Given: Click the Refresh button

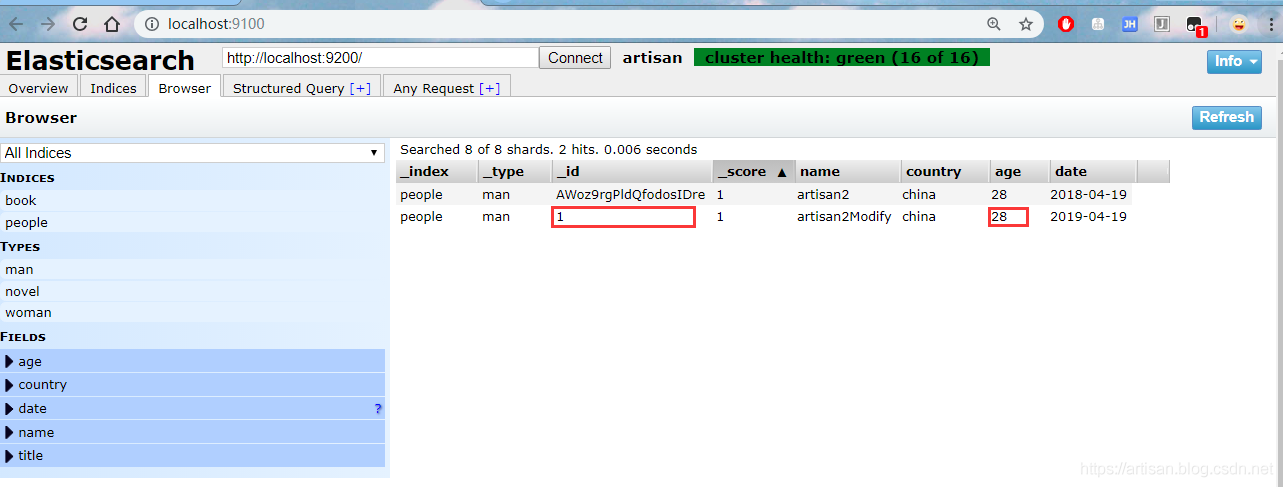Looking at the screenshot, I should click(1226, 117).
